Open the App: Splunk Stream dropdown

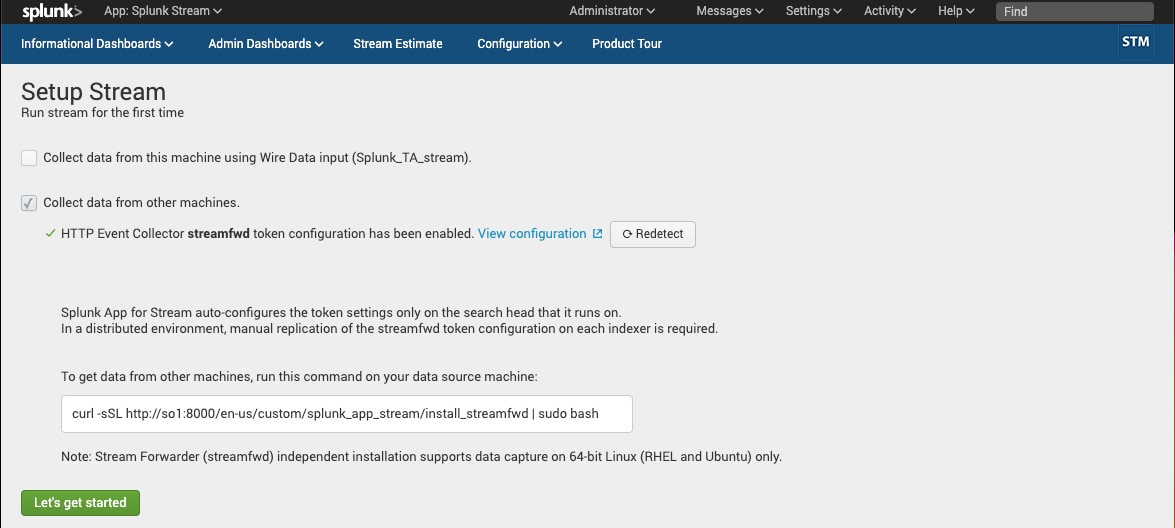tap(163, 11)
